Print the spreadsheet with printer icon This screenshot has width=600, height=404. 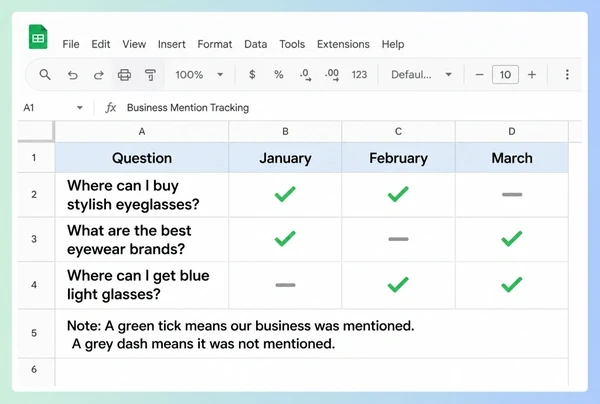coord(124,75)
